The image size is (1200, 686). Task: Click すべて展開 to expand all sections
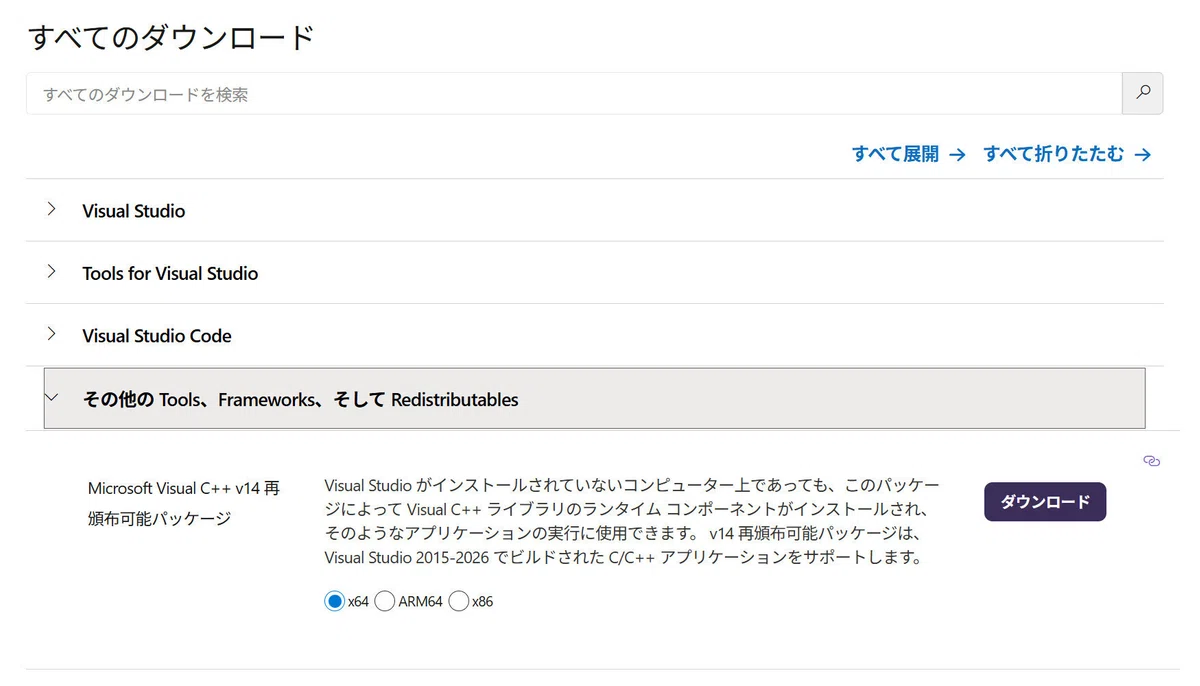(x=908, y=154)
